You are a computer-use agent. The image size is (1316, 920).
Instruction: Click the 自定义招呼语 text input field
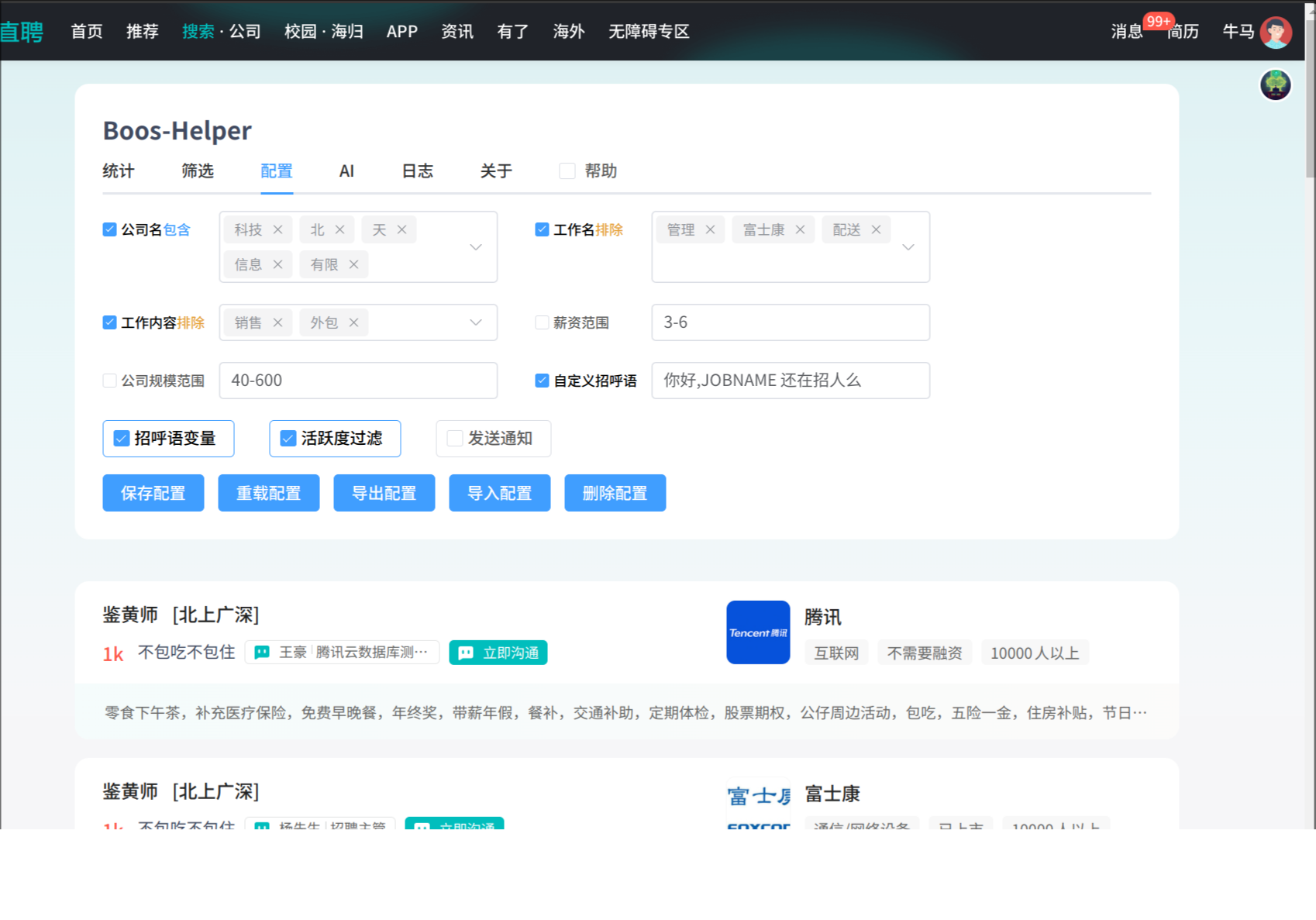click(790, 381)
